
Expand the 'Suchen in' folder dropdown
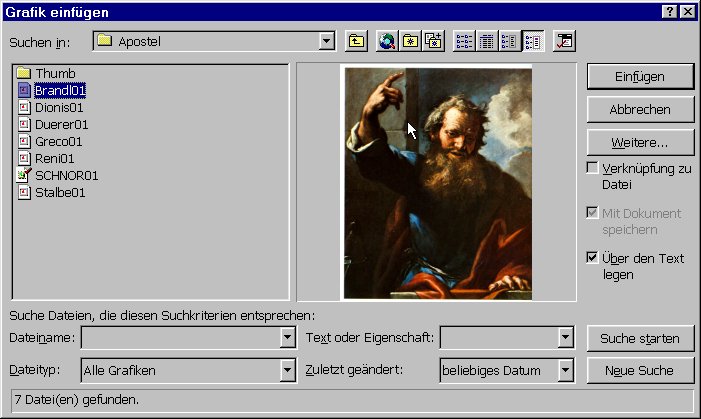[326, 41]
